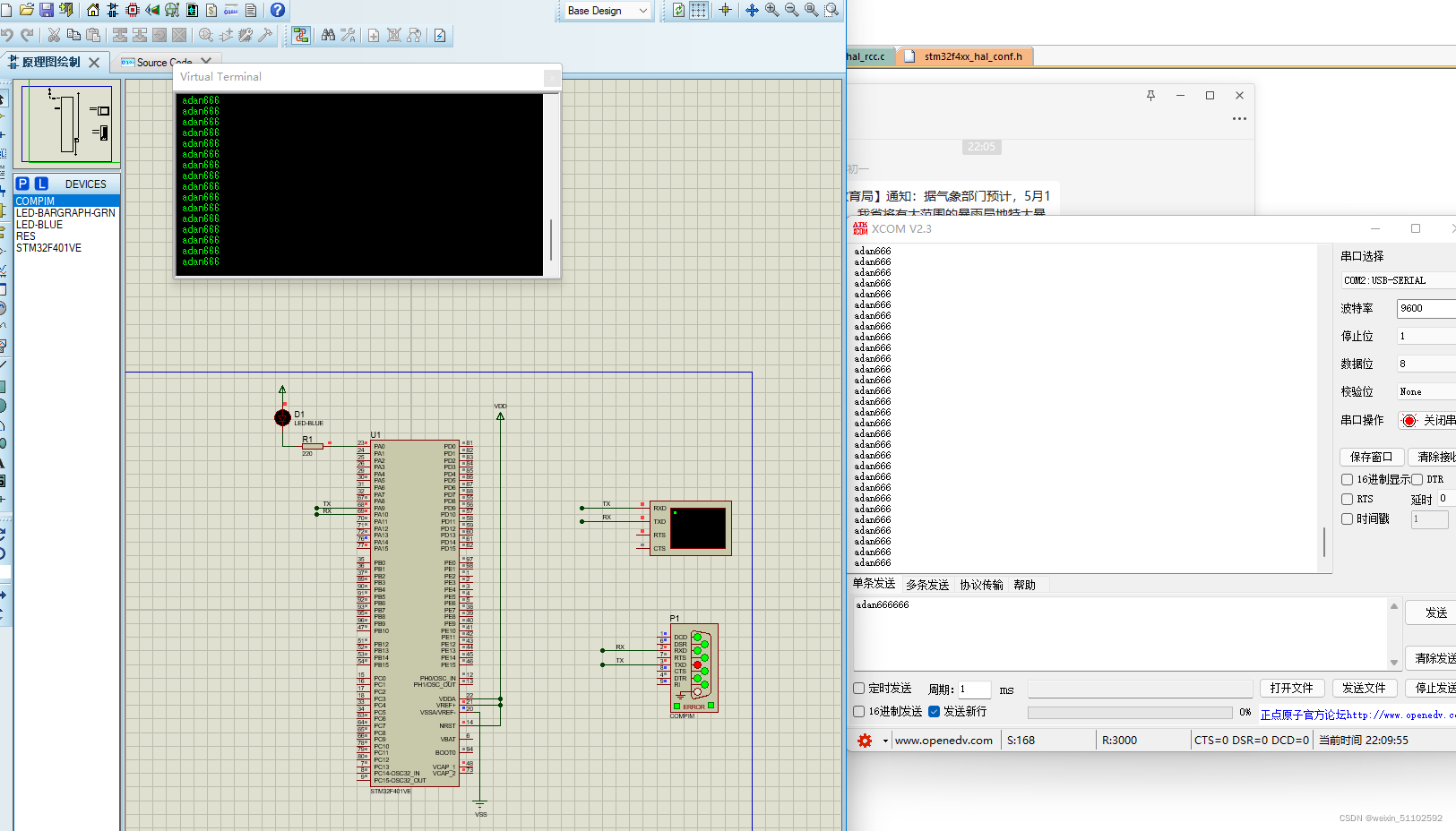This screenshot has width=1456, height=831.
Task: Zoom to fit the whole sheet
Action: click(811, 10)
